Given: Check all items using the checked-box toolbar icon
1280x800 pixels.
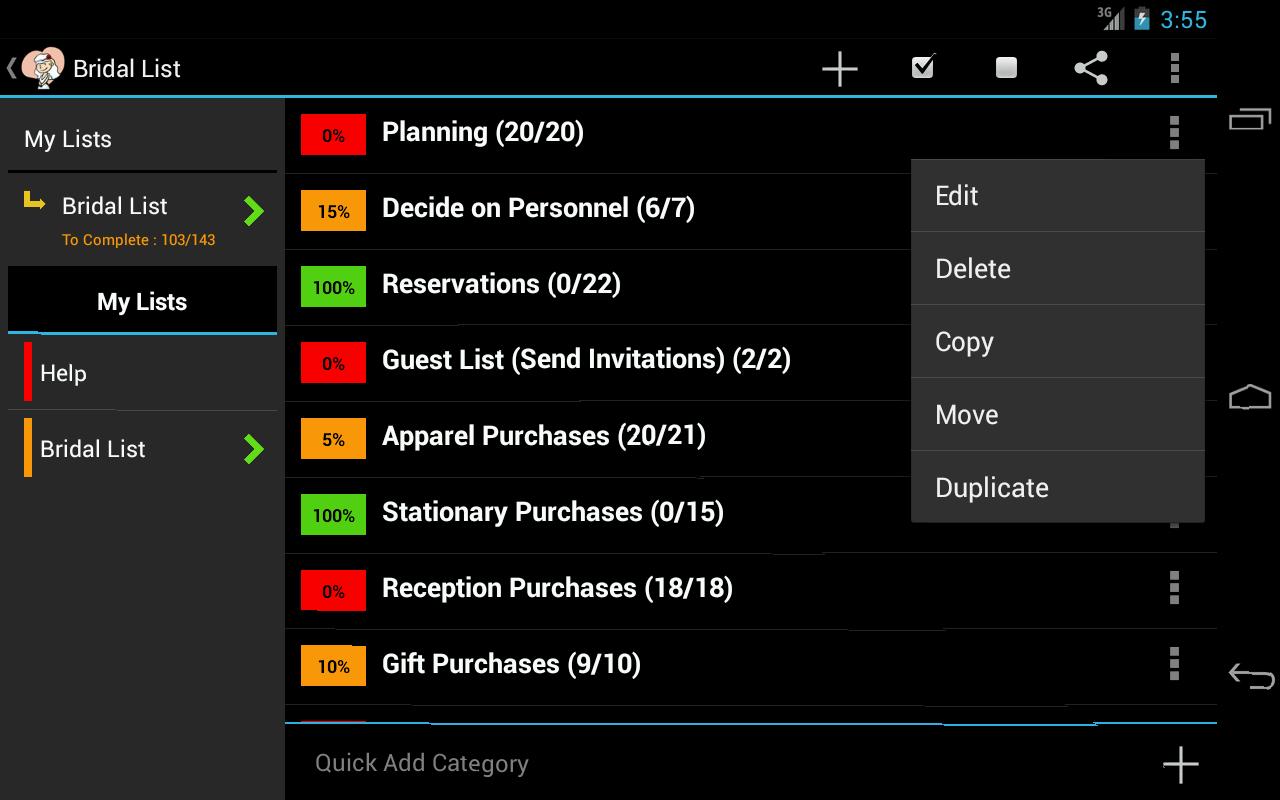Looking at the screenshot, I should click(923, 67).
